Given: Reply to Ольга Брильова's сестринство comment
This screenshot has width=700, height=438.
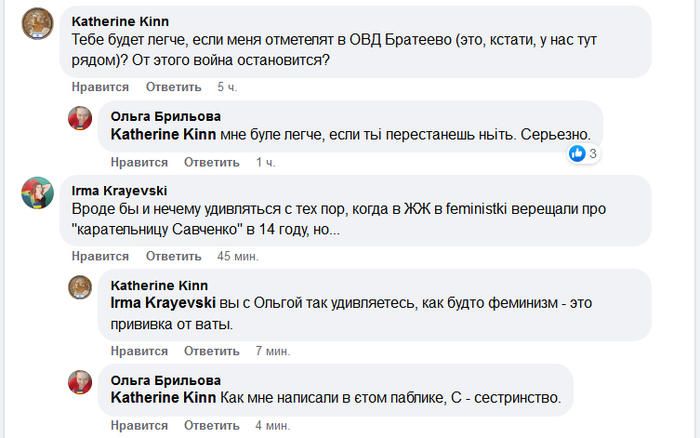Looking at the screenshot, I should 212,424.
